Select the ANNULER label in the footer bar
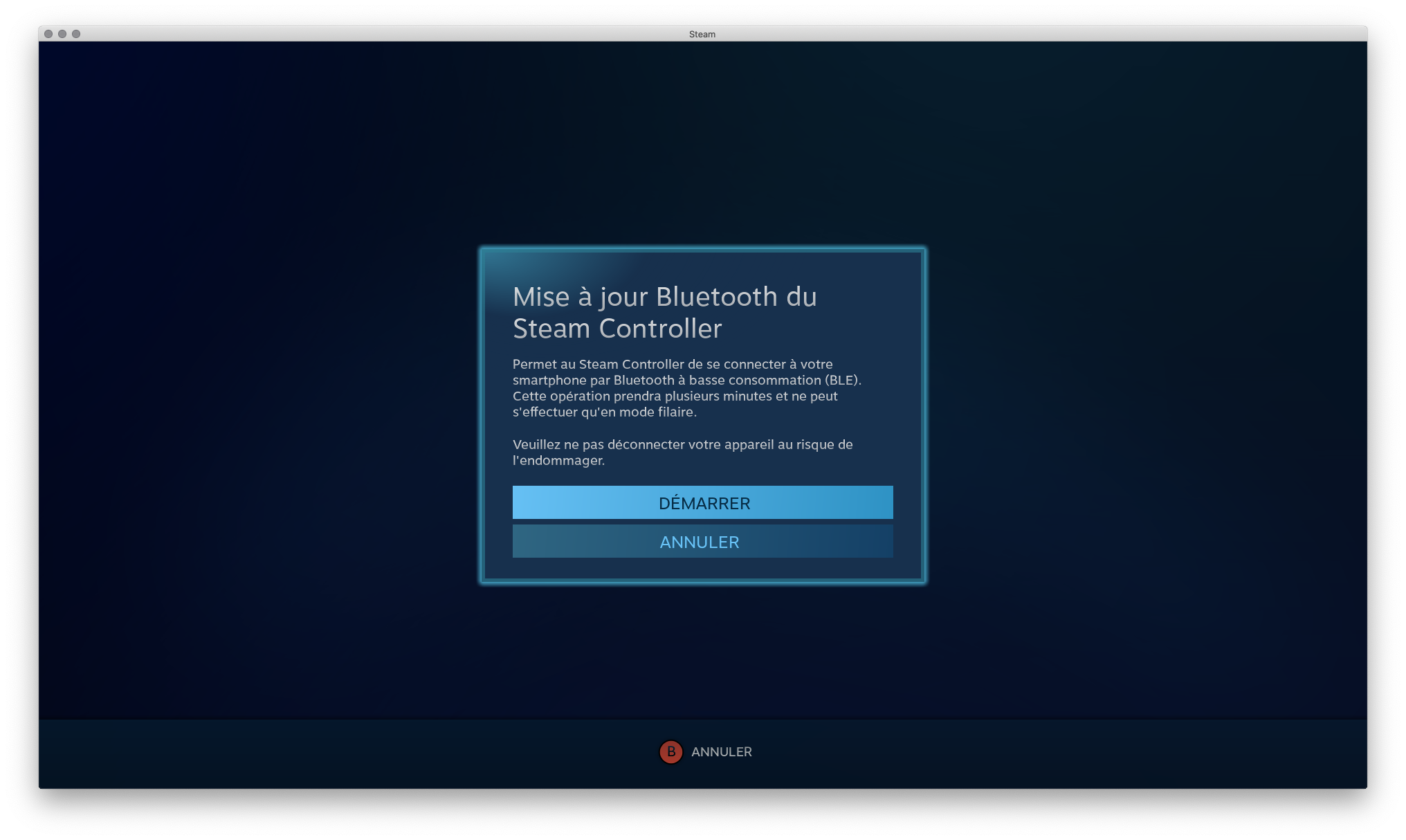 pyautogui.click(x=721, y=751)
